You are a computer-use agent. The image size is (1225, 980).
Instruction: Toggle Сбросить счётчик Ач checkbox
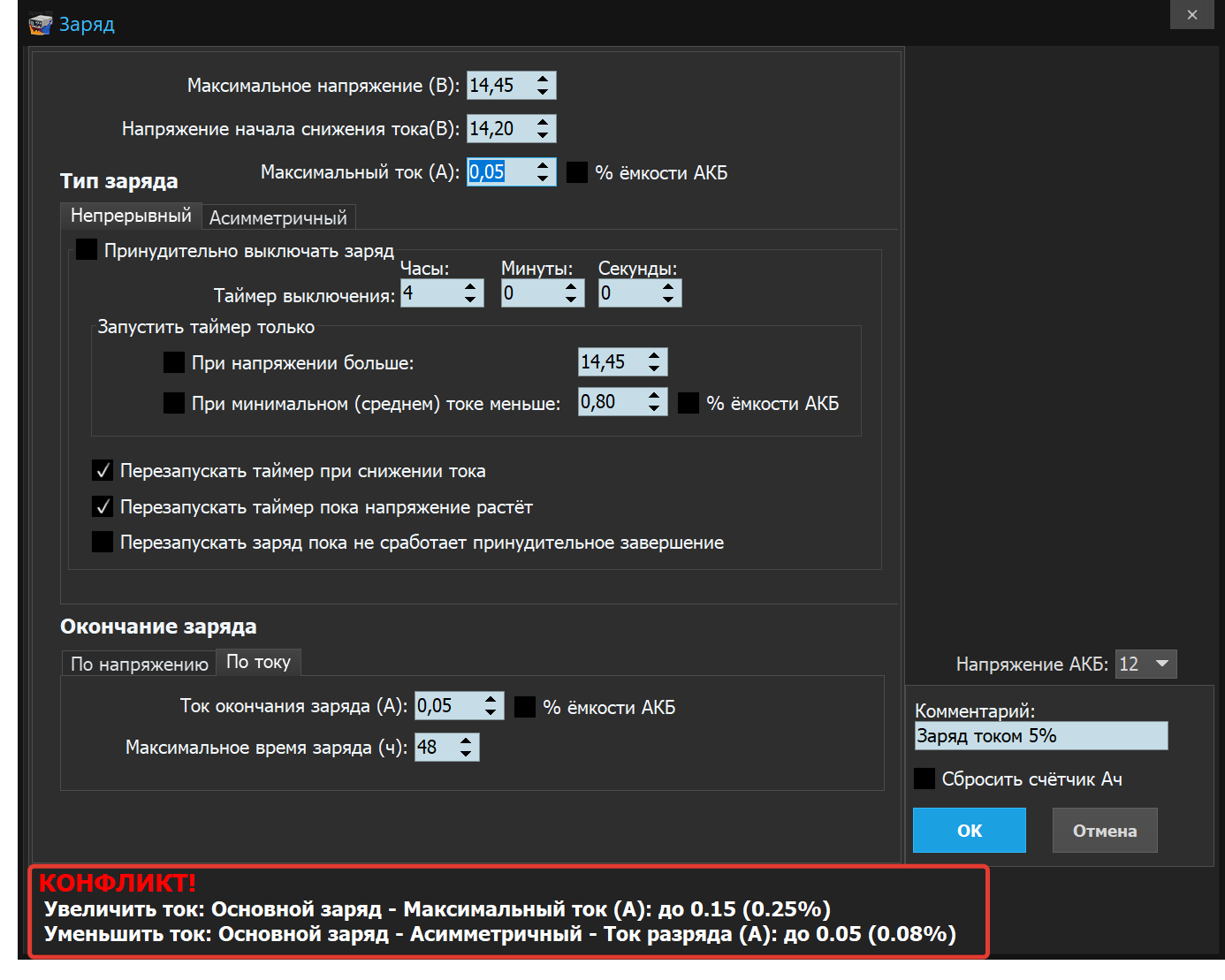click(924, 779)
